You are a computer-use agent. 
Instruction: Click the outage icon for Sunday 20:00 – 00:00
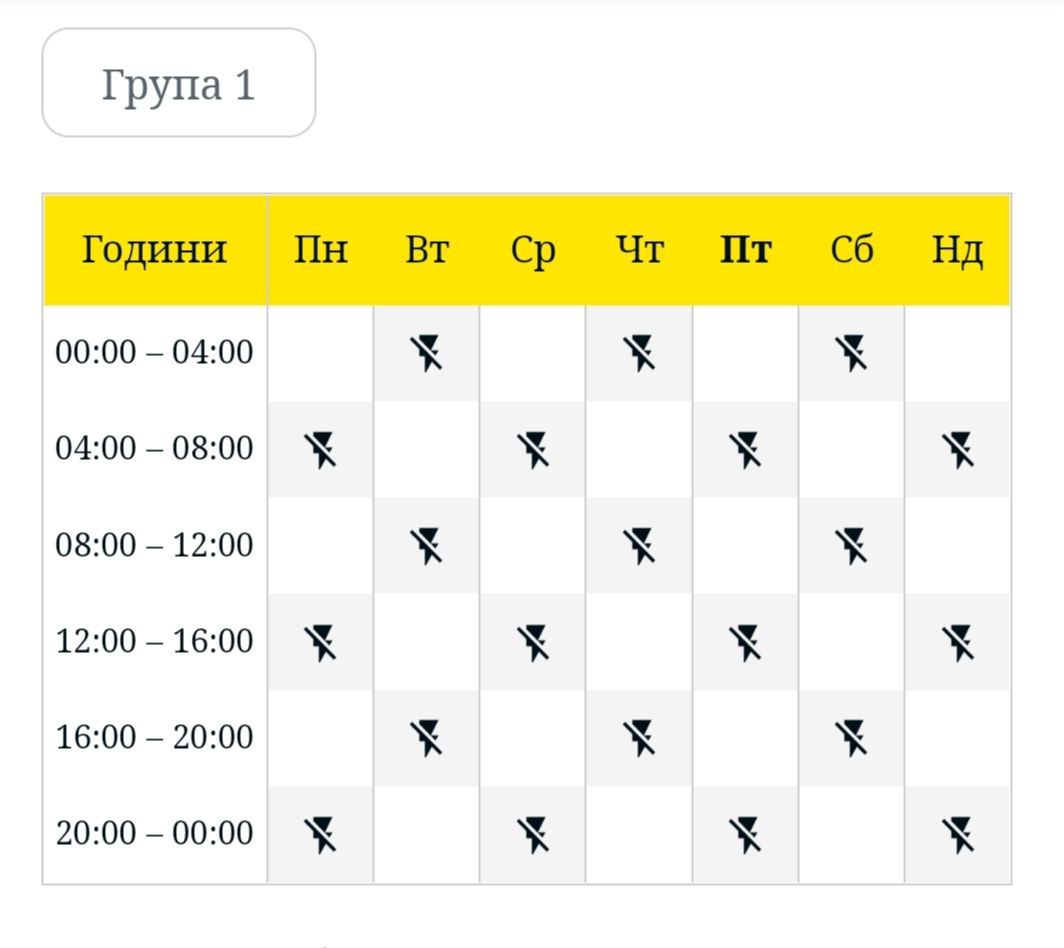pos(958,834)
